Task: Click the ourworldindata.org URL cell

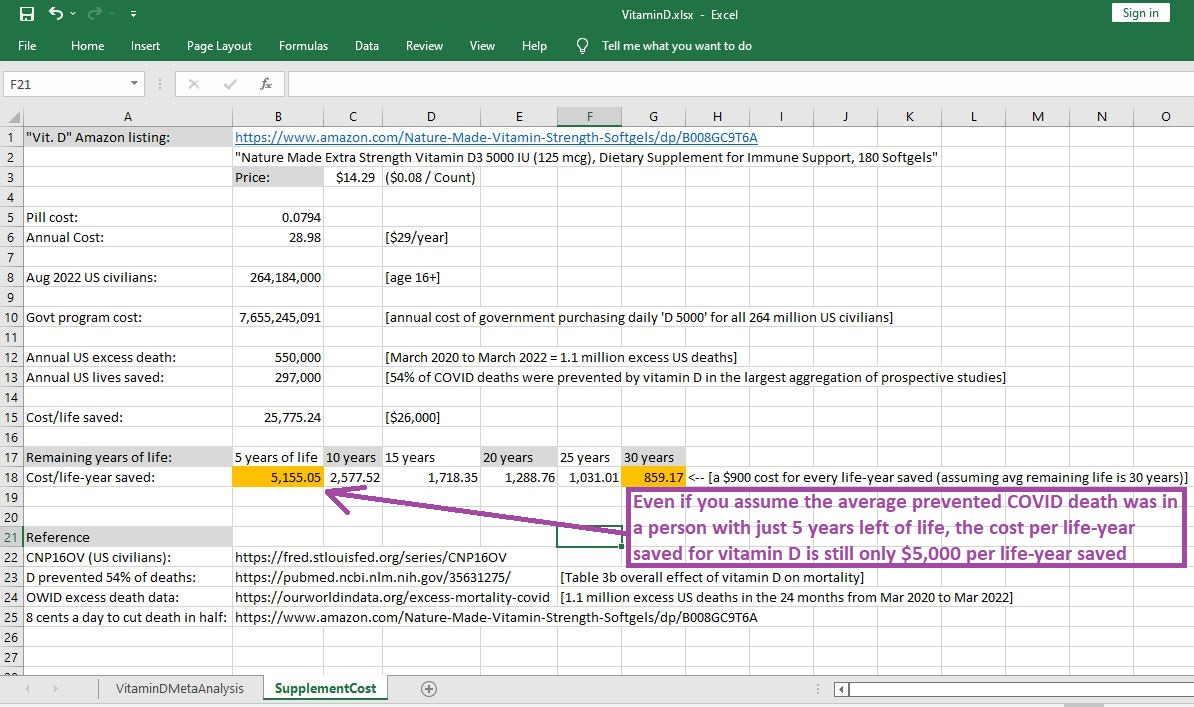Action: coord(392,597)
